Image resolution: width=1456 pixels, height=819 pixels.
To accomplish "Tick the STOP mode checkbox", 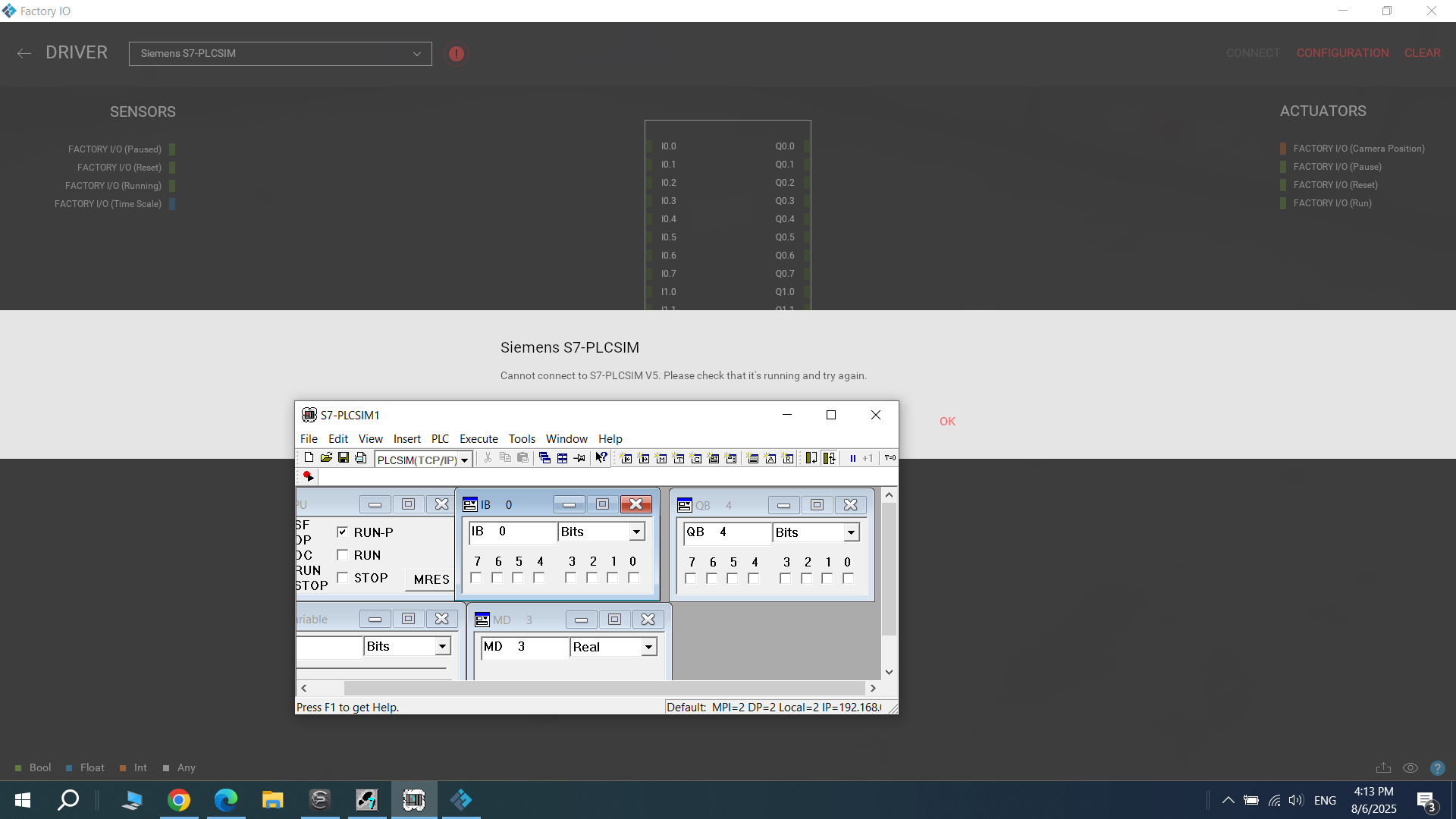I will [342, 577].
